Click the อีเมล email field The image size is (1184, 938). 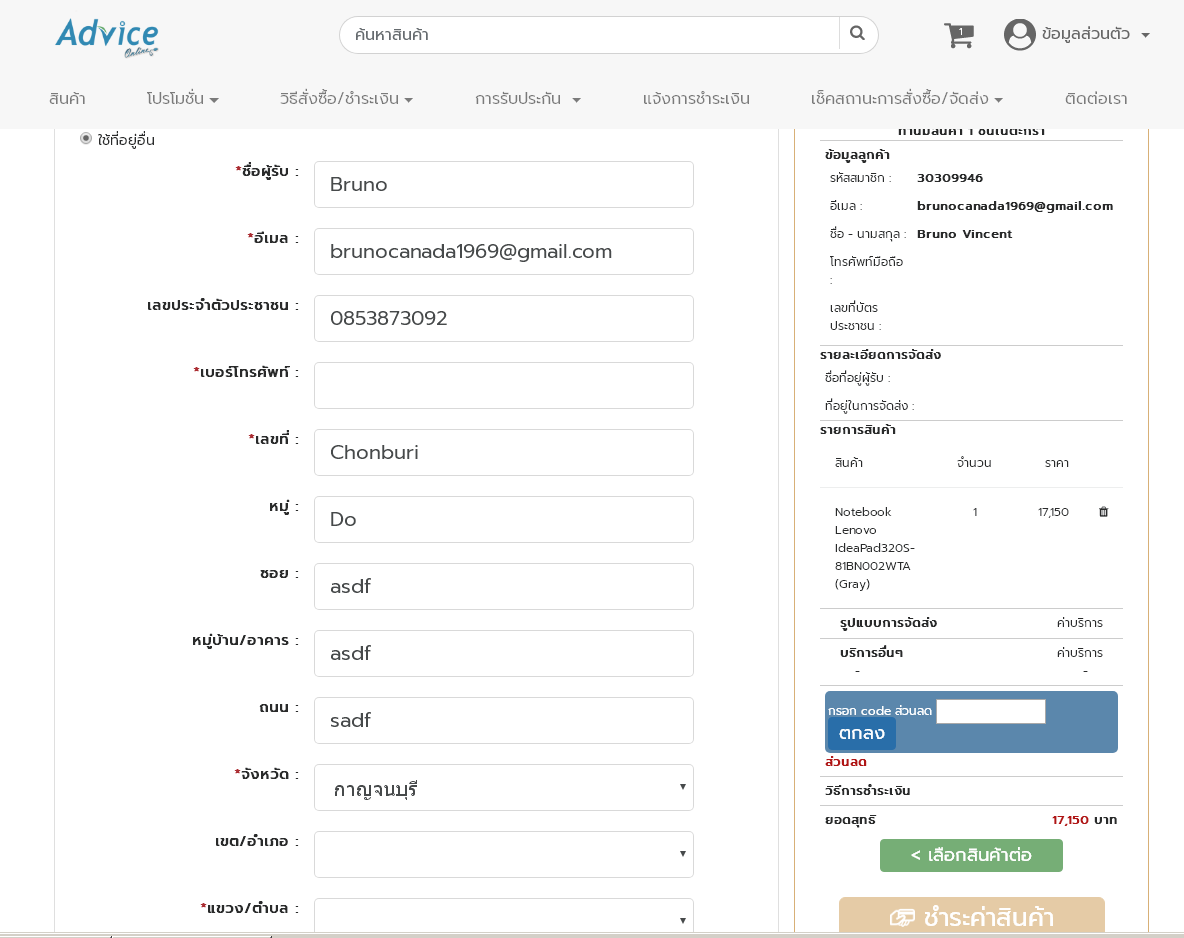504,251
